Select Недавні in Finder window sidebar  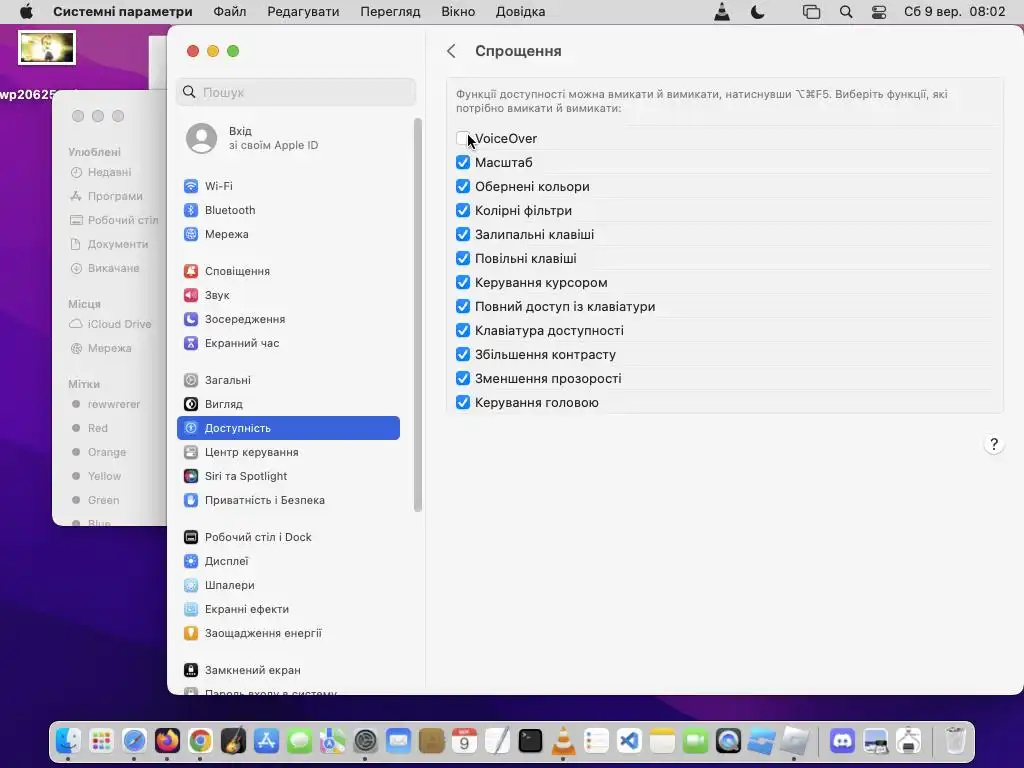(101, 172)
